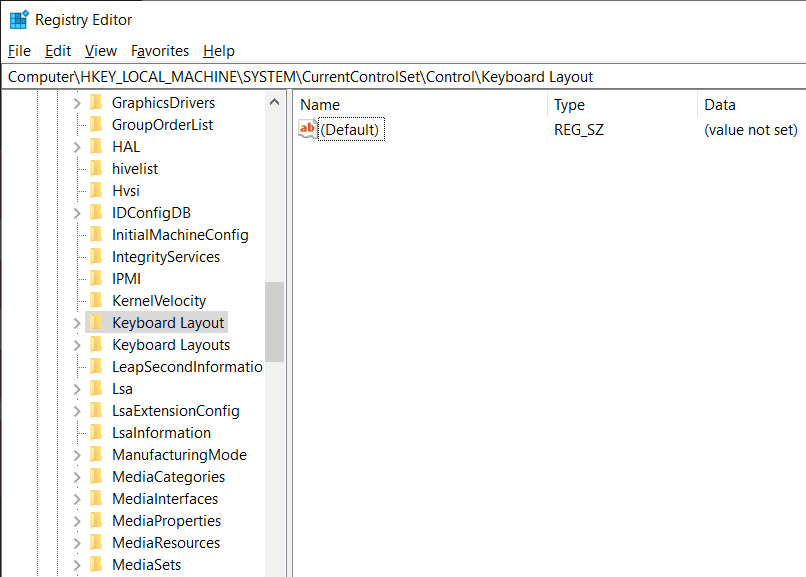
Task: Select the GroupOrderList key
Action: (162, 125)
